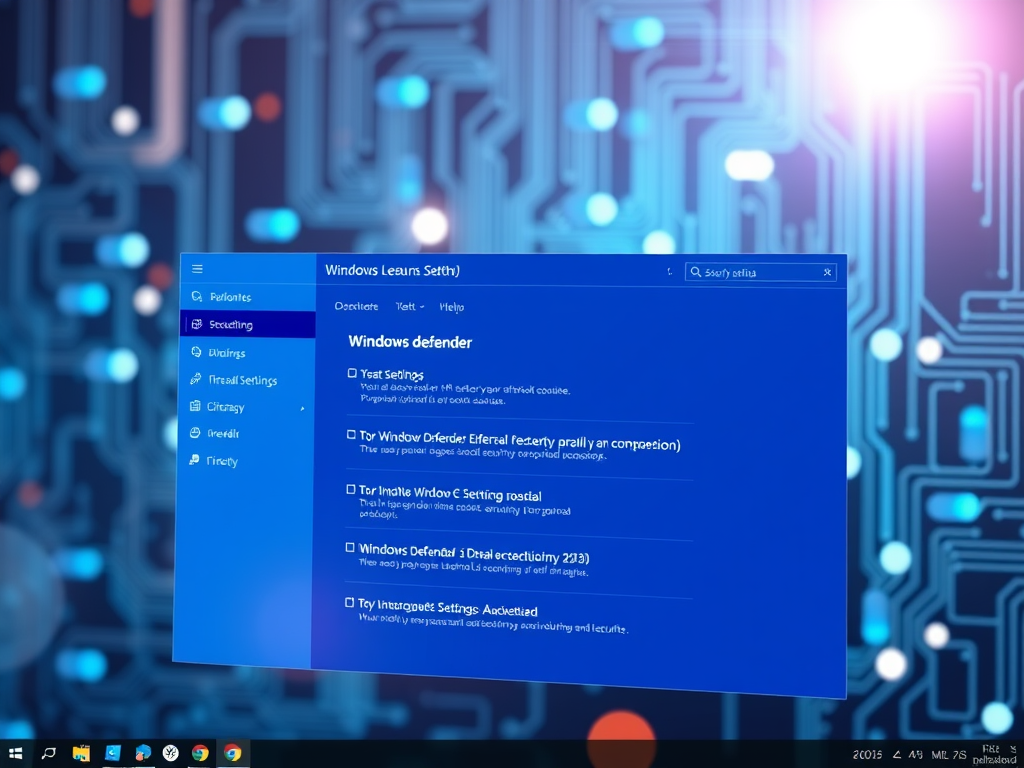Open the Help menu
The image size is (1024, 768).
point(452,307)
